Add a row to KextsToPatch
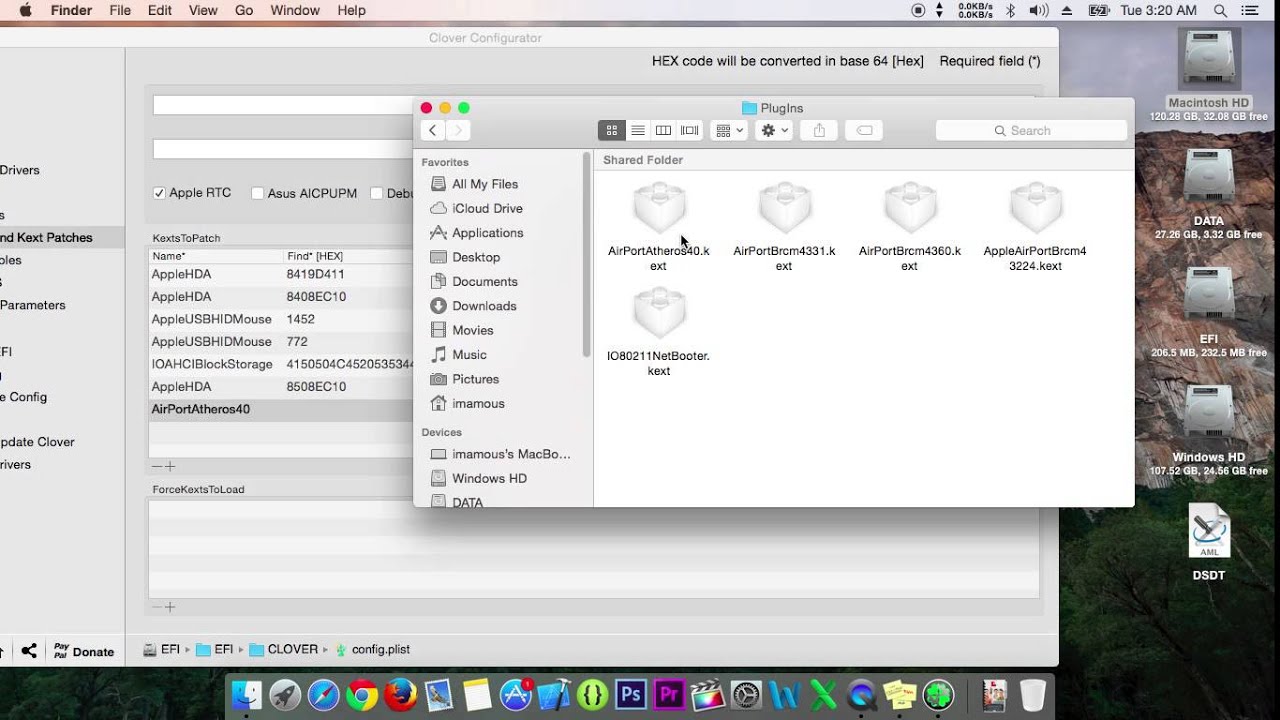This screenshot has height=720, width=1280. tap(170, 466)
